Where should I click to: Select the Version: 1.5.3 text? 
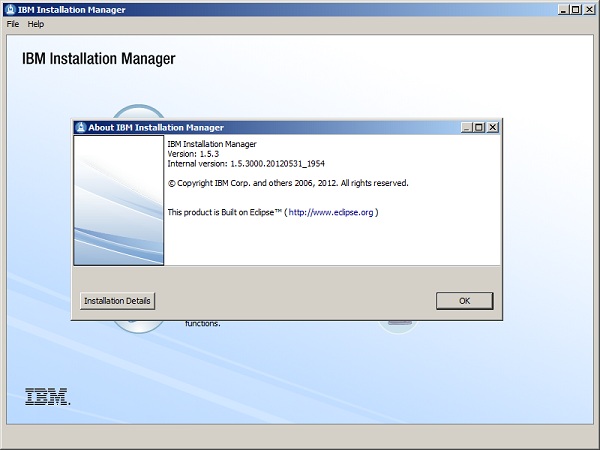pos(193,154)
